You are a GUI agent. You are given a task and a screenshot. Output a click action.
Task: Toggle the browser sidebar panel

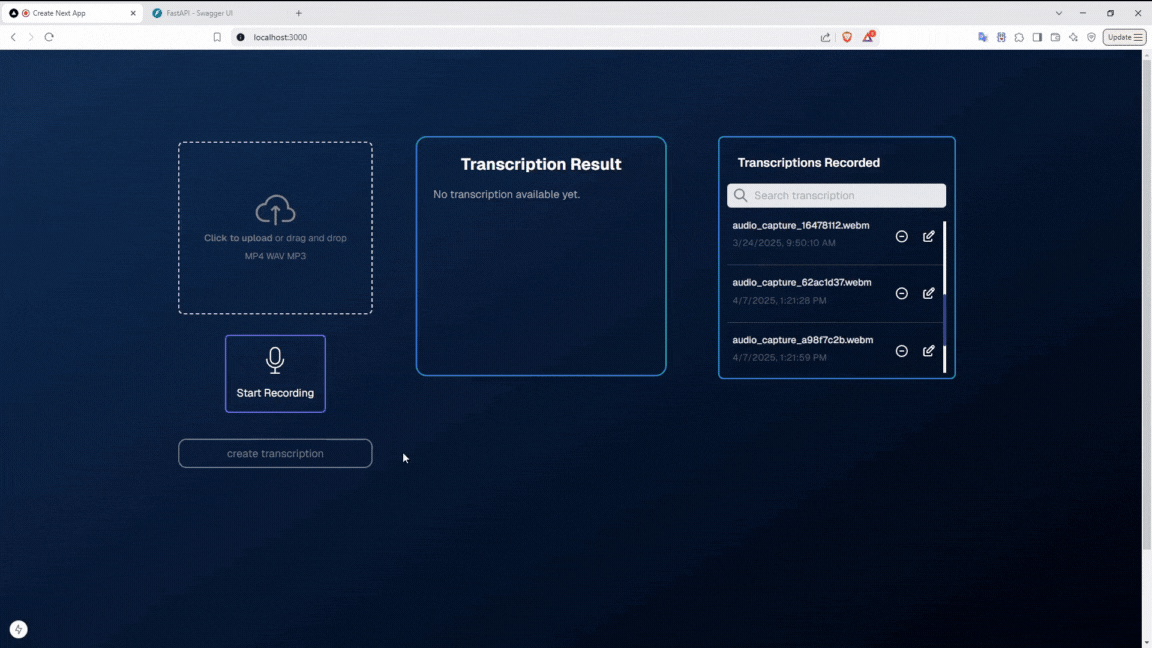[x=1037, y=37]
